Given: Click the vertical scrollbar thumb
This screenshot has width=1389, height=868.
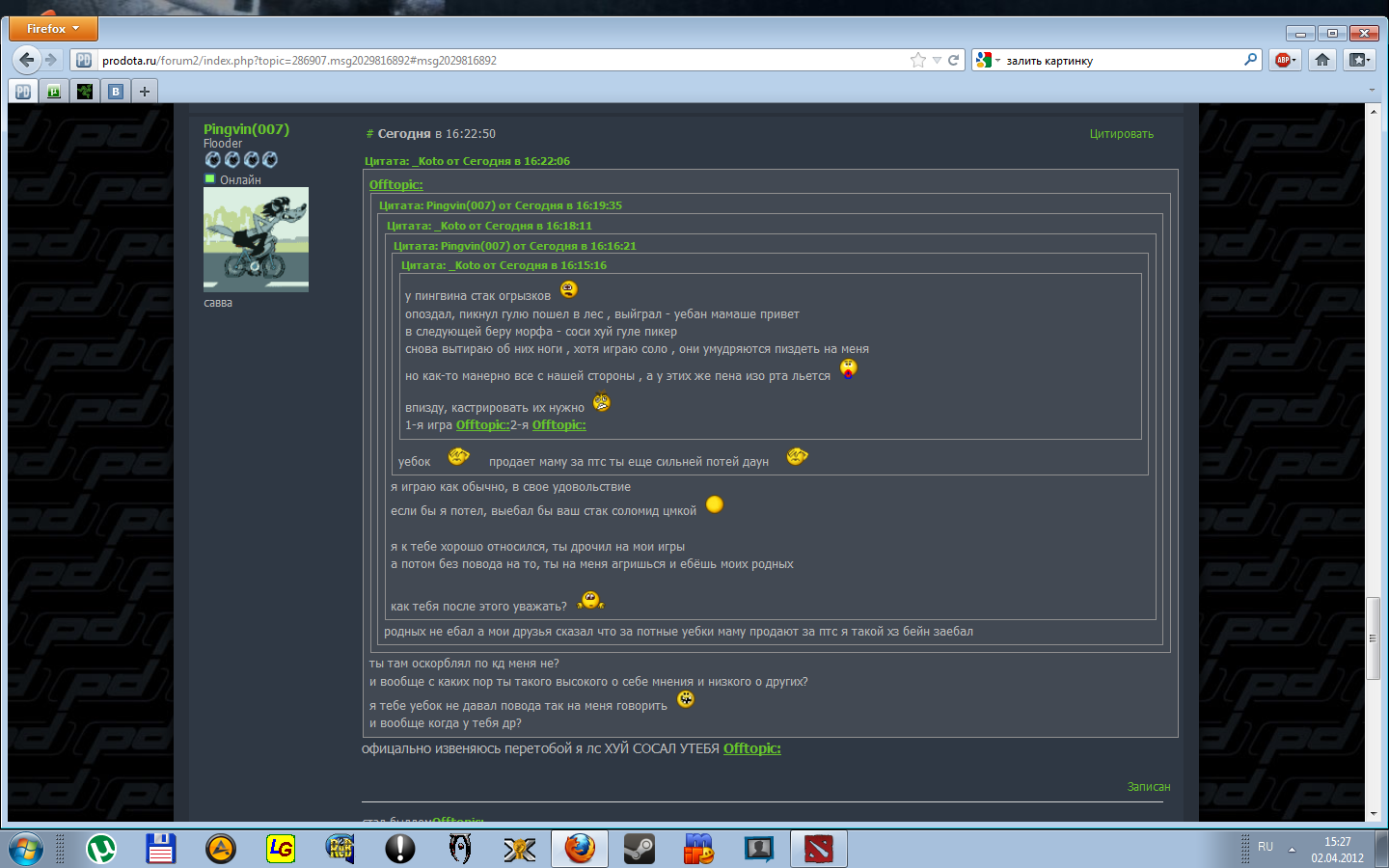Looking at the screenshot, I should click(x=1373, y=637).
